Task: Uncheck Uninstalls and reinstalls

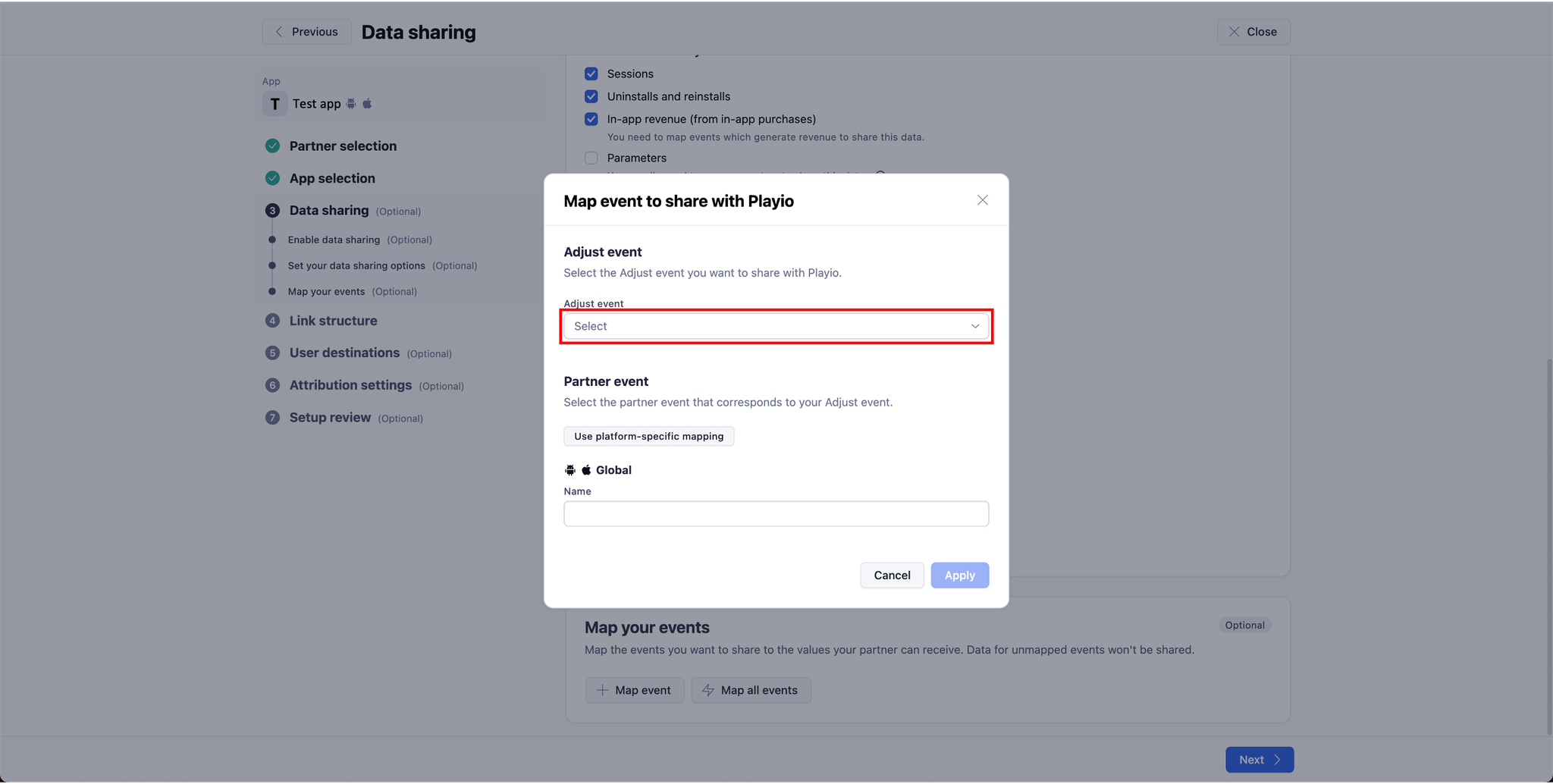Action: click(591, 96)
